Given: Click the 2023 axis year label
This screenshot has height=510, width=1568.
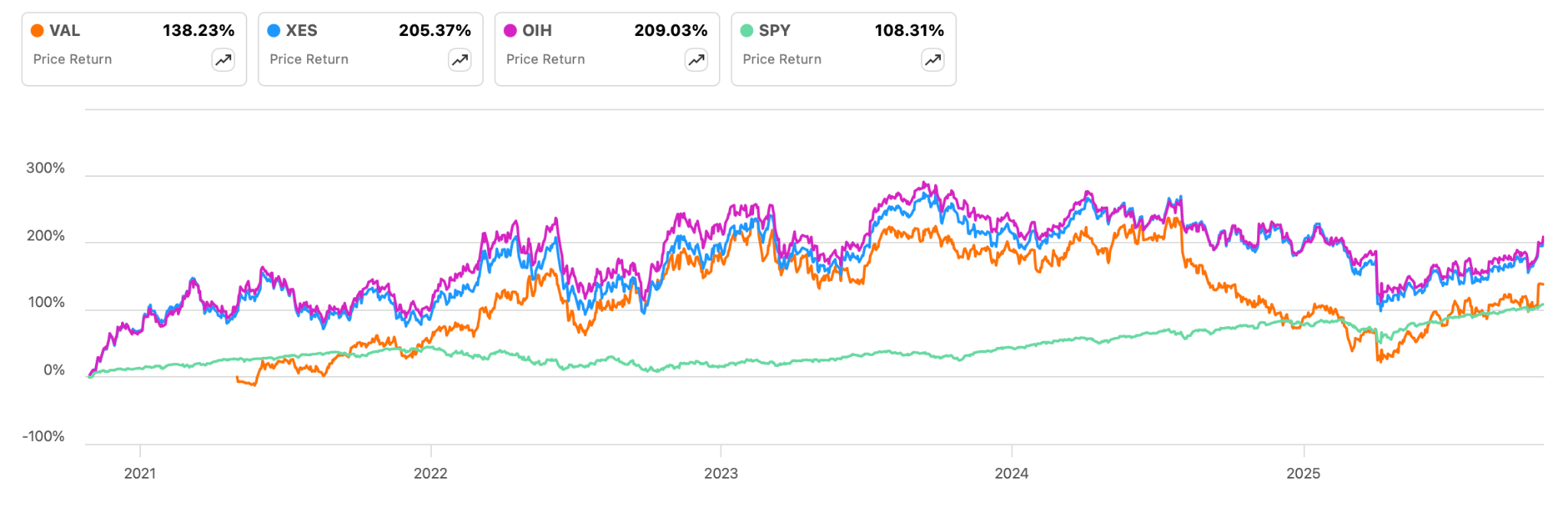Looking at the screenshot, I should point(720,474).
